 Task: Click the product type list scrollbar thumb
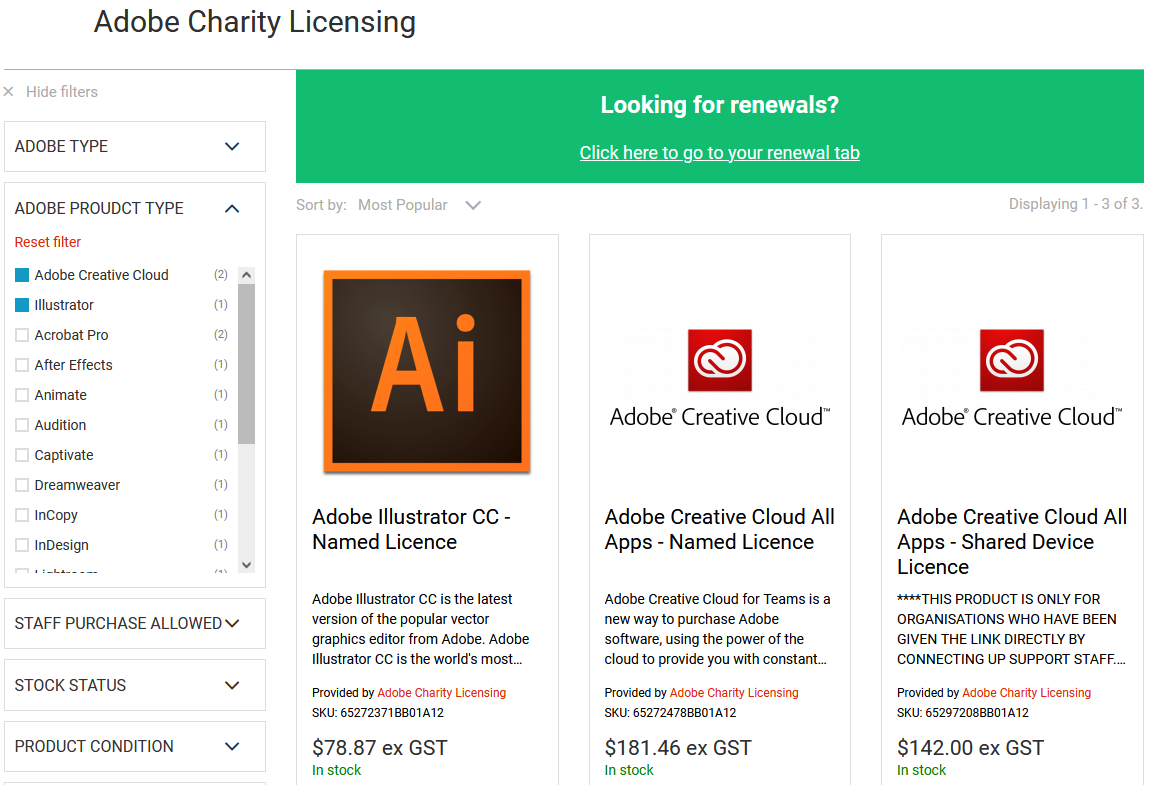(247, 364)
